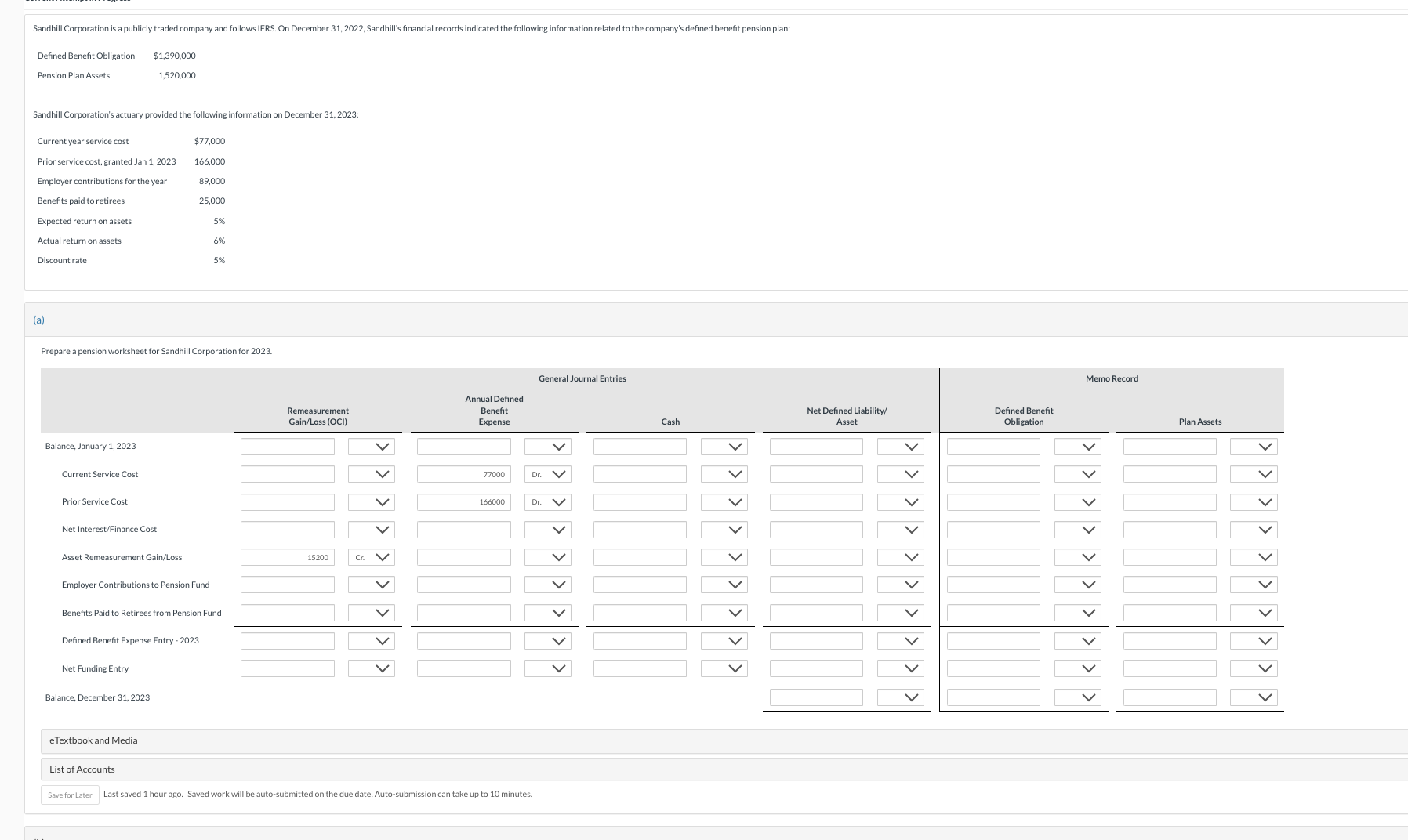Click Net Funding Entry Cash amount field
Image resolution: width=1408 pixels, height=840 pixels.
[x=640, y=668]
